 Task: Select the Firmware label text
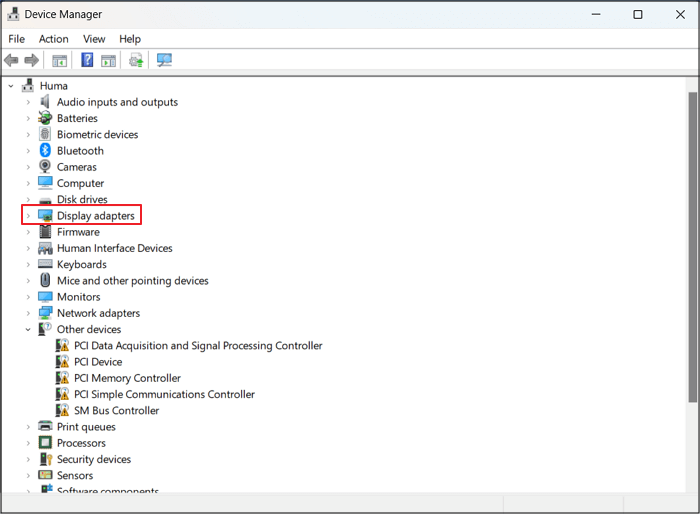78,232
